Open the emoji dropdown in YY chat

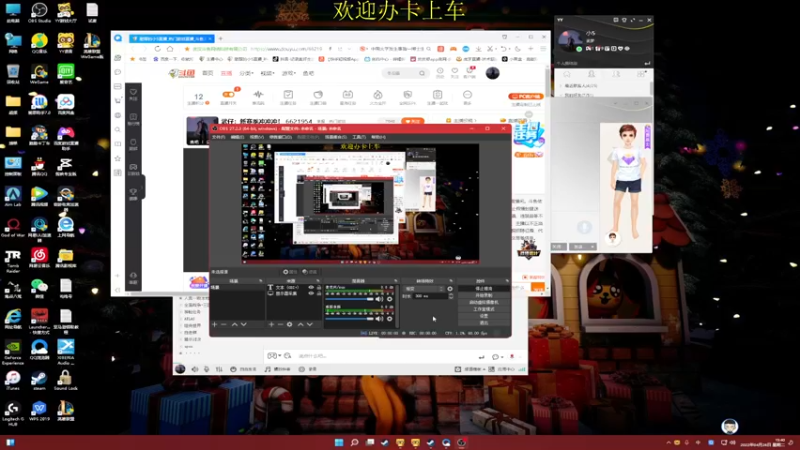pos(274,356)
